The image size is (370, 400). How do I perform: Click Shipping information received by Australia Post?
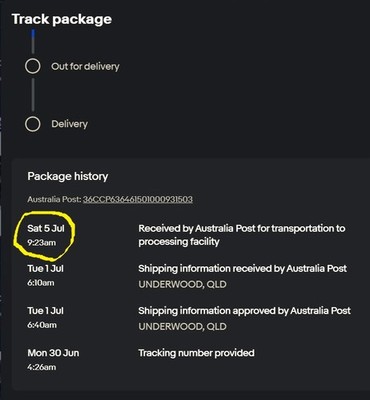pyautogui.click(x=243, y=269)
